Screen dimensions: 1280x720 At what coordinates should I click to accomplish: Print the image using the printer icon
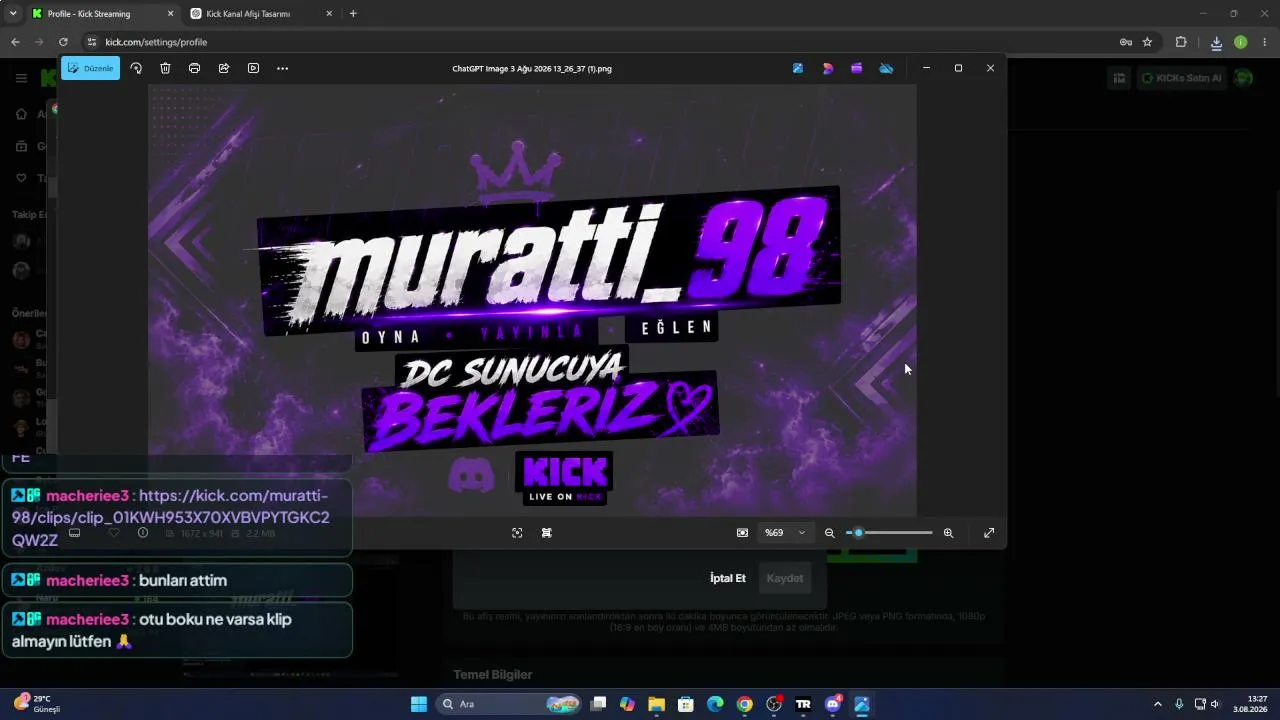194,68
